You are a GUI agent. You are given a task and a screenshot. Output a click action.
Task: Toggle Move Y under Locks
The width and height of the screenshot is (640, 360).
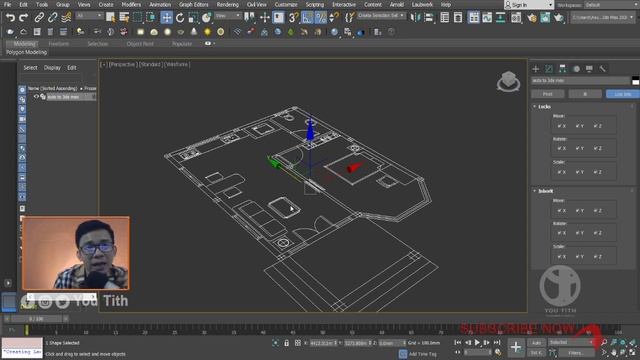580,126
